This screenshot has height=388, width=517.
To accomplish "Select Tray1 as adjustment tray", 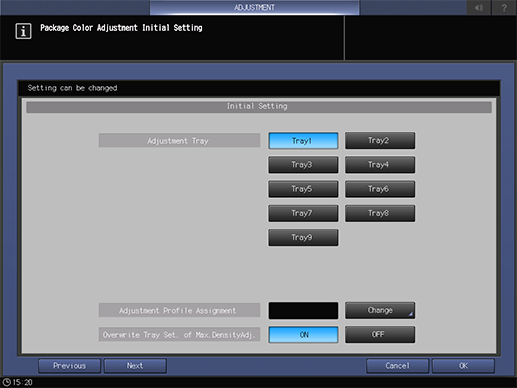I will 303,141.
